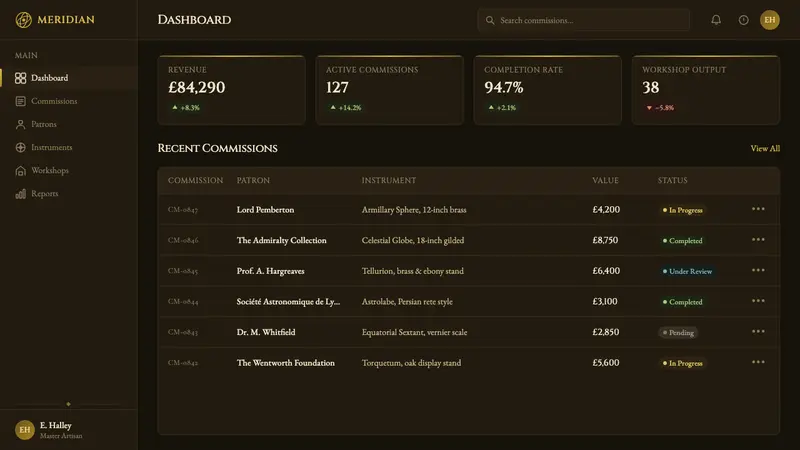Open the notifications bell
800x450 pixels.
716,20
